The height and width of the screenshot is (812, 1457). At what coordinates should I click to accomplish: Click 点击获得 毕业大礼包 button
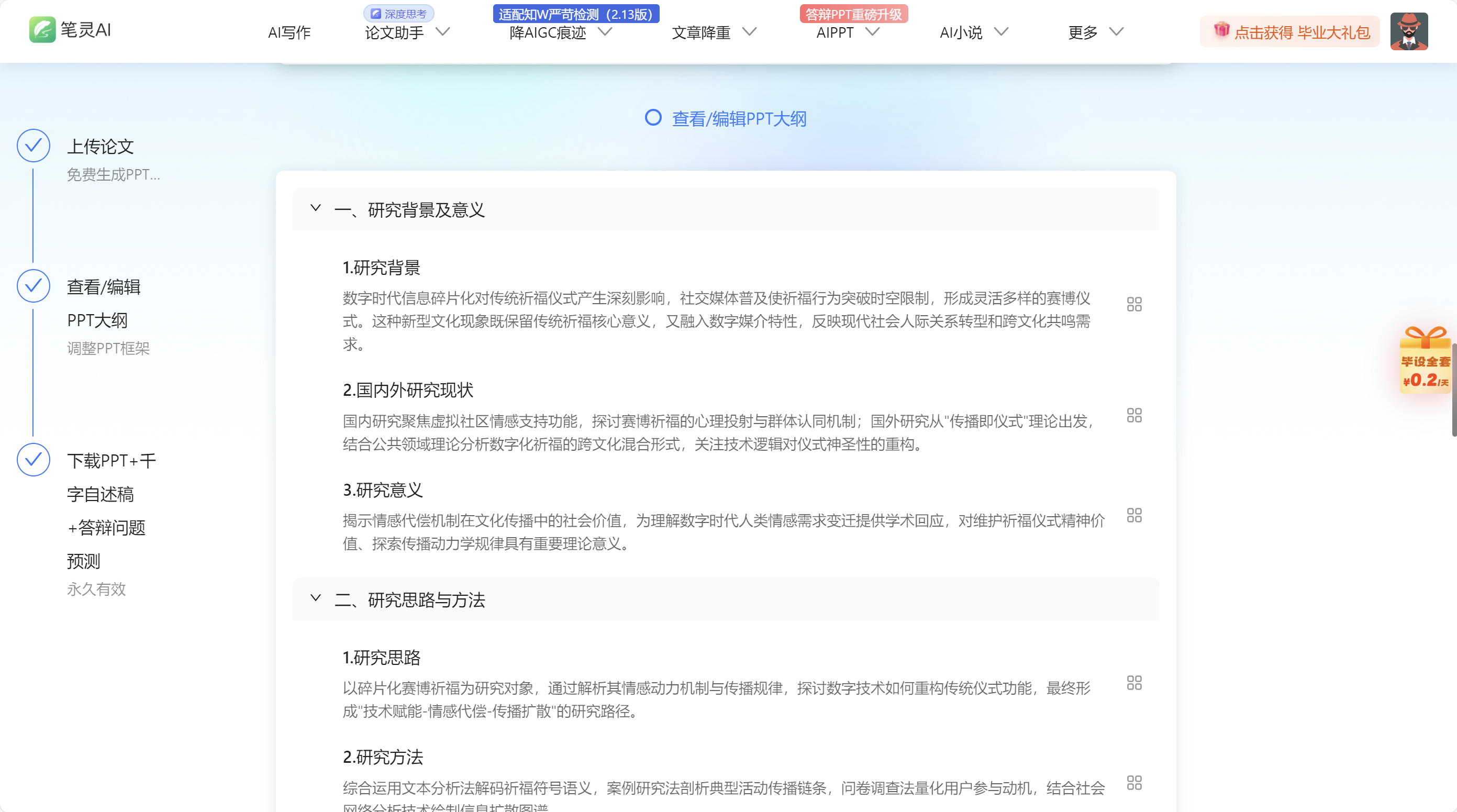click(x=1290, y=32)
